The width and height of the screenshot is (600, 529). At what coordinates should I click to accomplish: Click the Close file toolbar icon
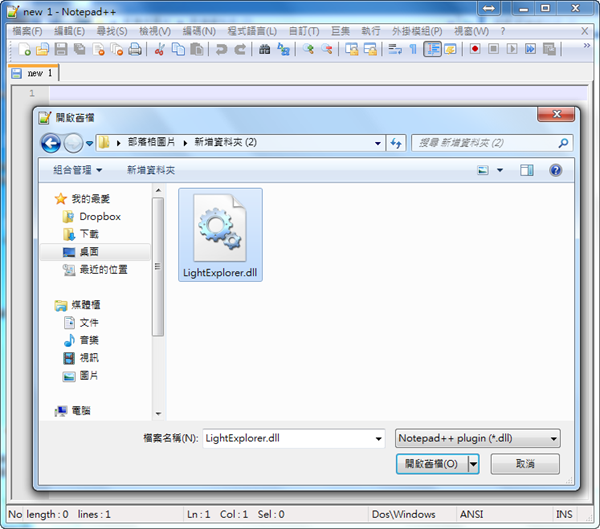[98, 49]
